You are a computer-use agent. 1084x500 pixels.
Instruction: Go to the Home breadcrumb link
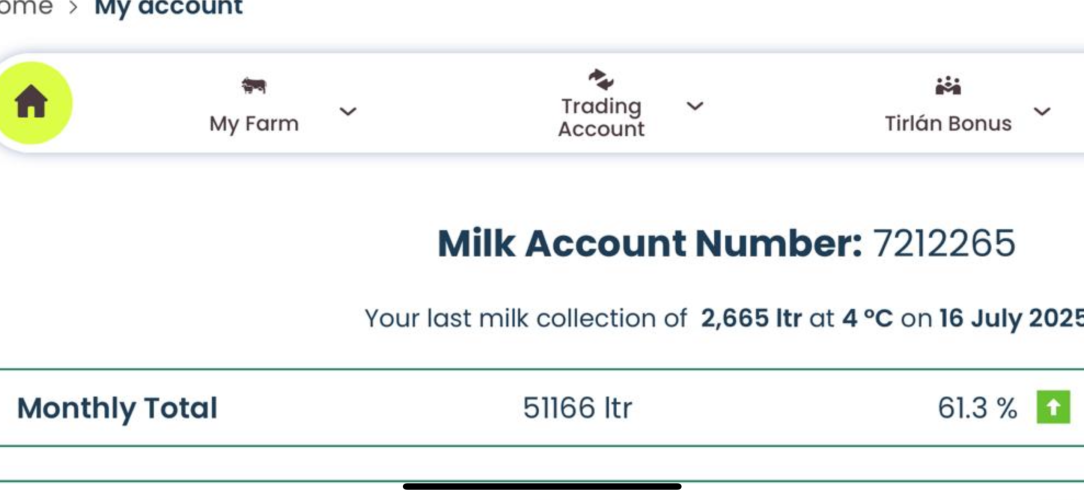[x=26, y=8]
